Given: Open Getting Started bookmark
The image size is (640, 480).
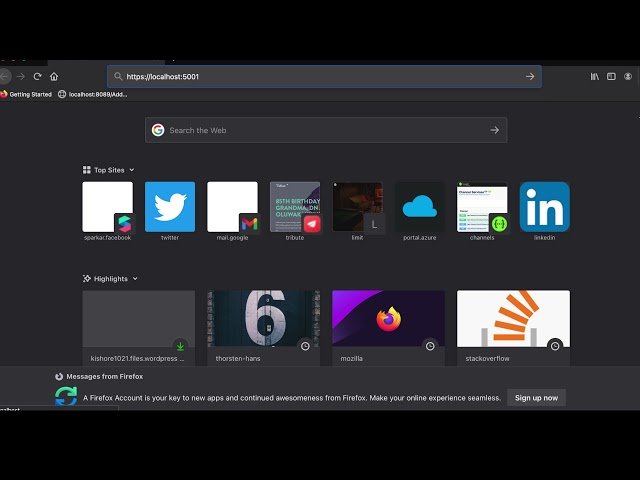Looking at the screenshot, I should [x=26, y=94].
